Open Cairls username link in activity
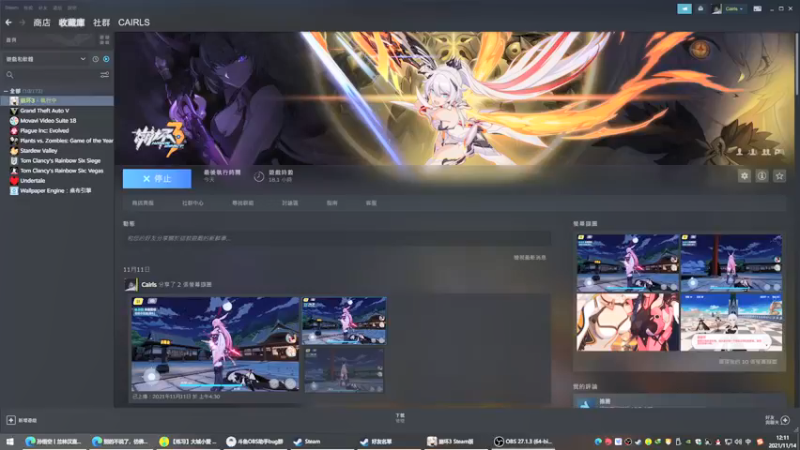The width and height of the screenshot is (800, 450). (149, 285)
